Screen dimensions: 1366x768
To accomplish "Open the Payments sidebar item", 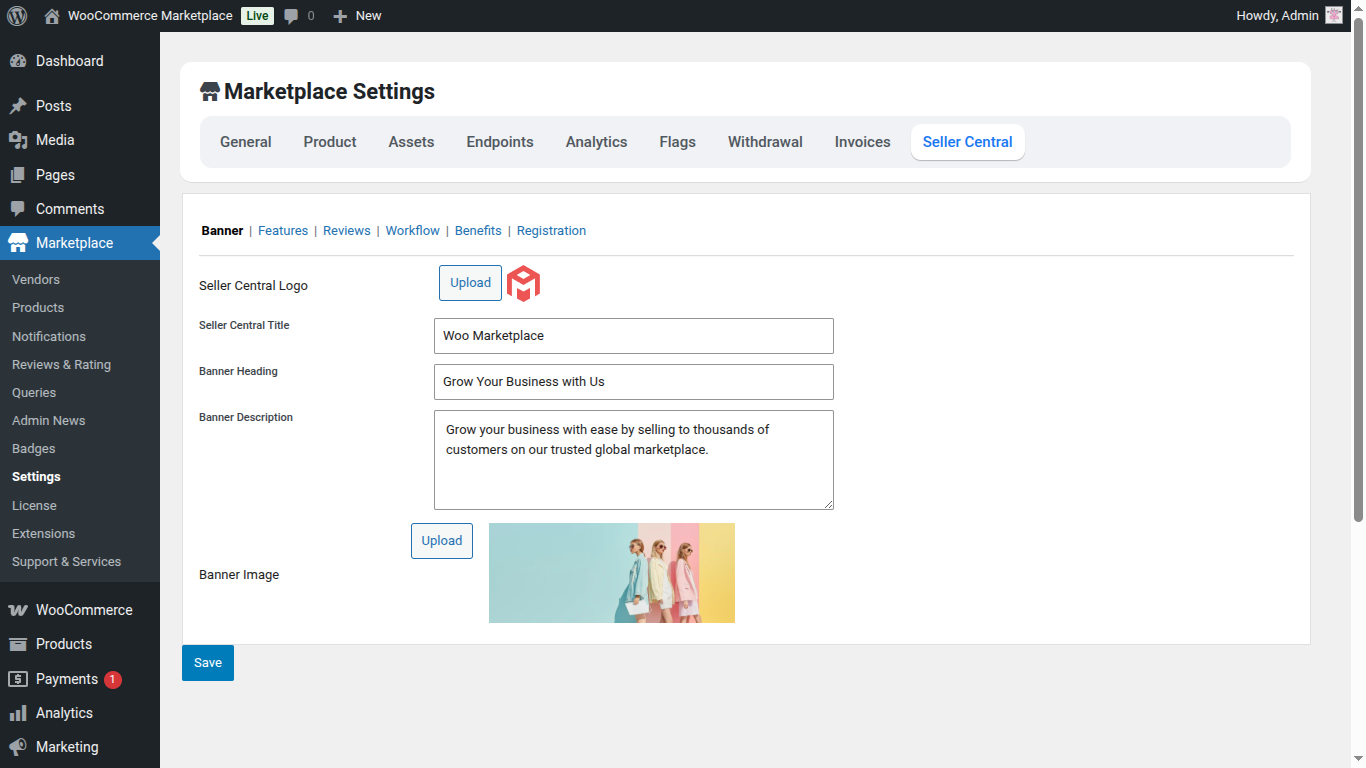I will (67, 679).
